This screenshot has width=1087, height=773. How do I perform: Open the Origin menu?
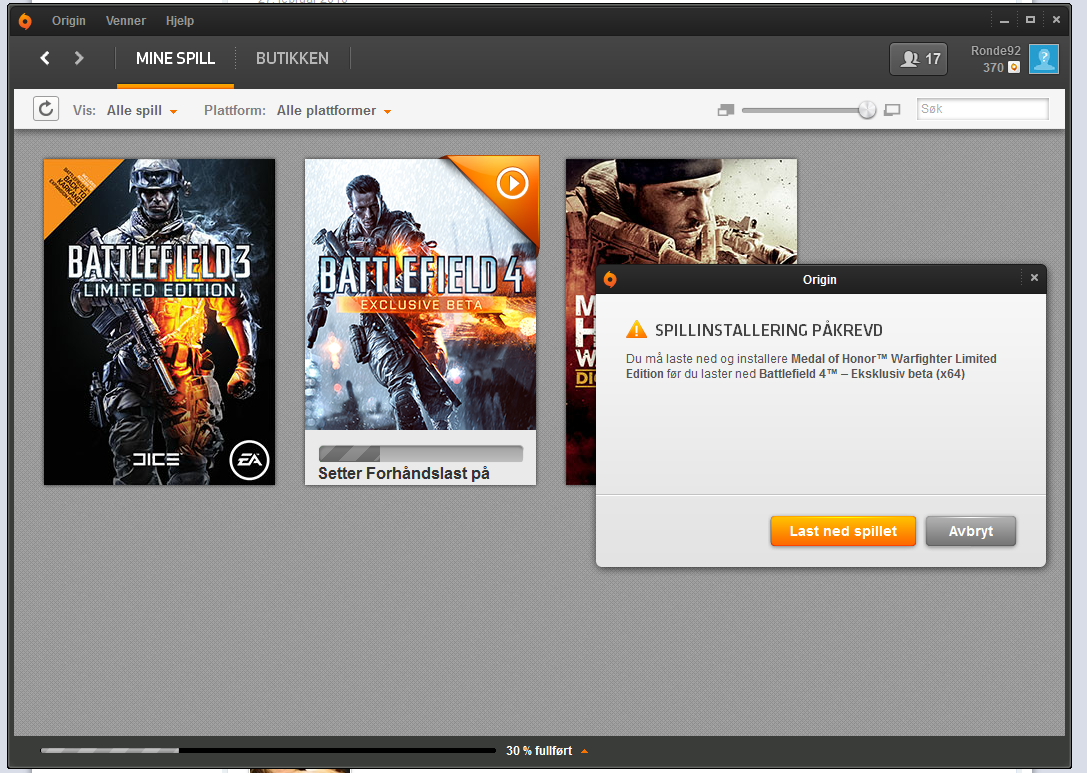pyautogui.click(x=69, y=21)
